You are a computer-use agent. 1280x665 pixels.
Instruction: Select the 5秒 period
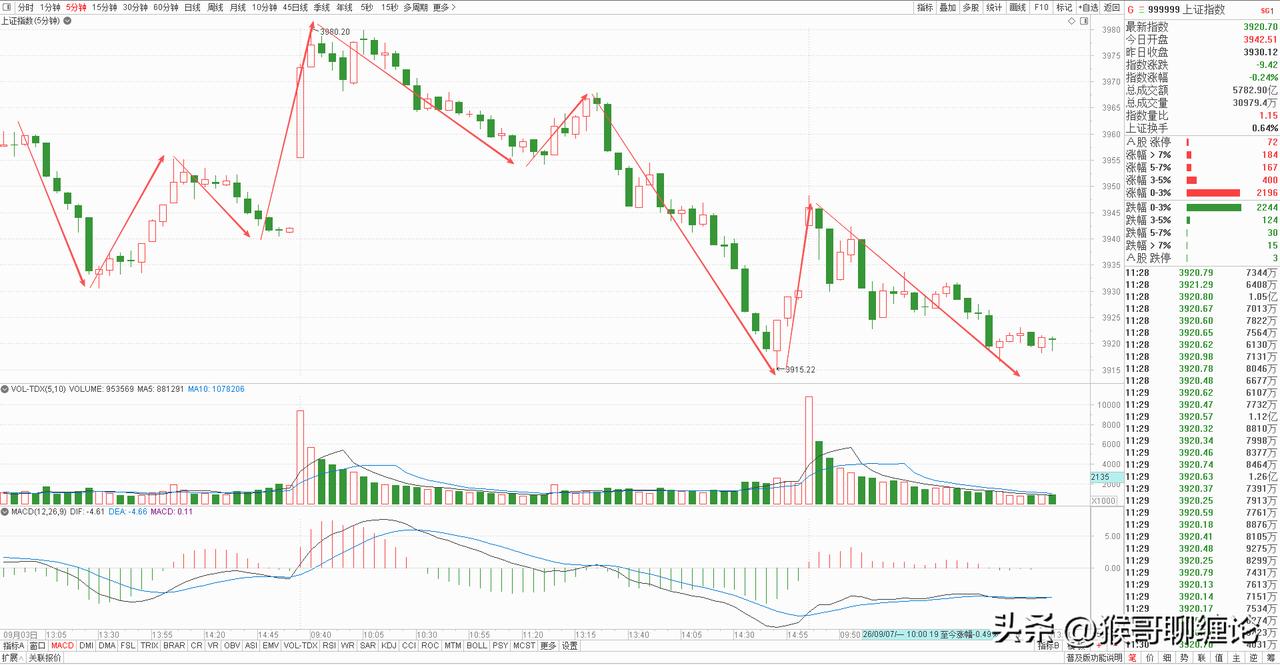coord(367,7)
